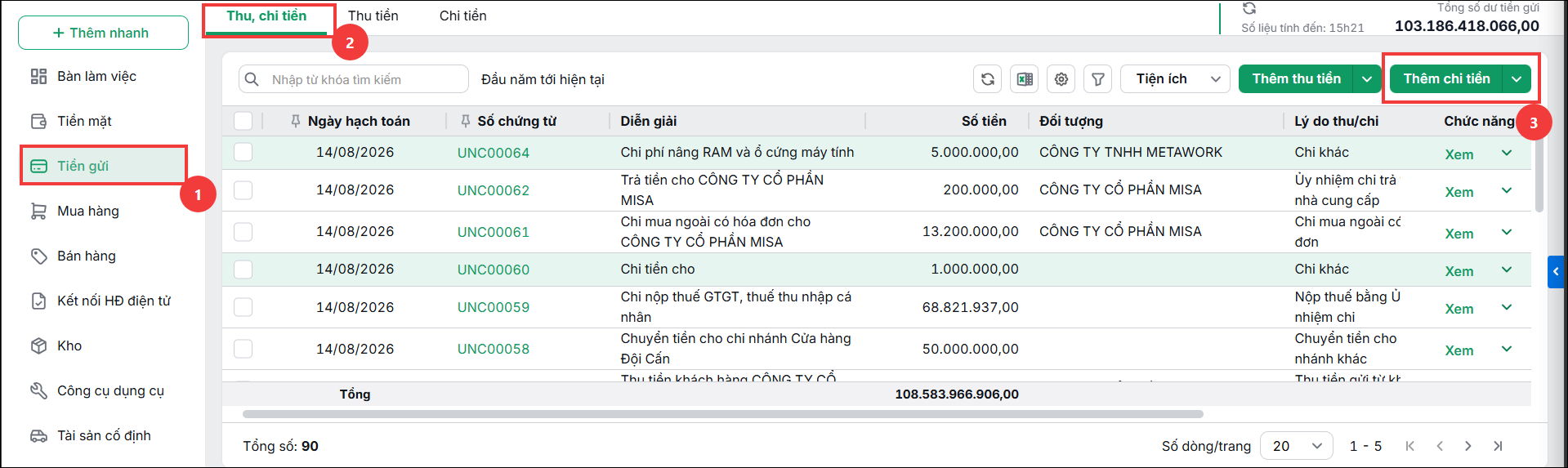Click search magnifier icon
The image size is (1568, 468).
[x=252, y=79]
